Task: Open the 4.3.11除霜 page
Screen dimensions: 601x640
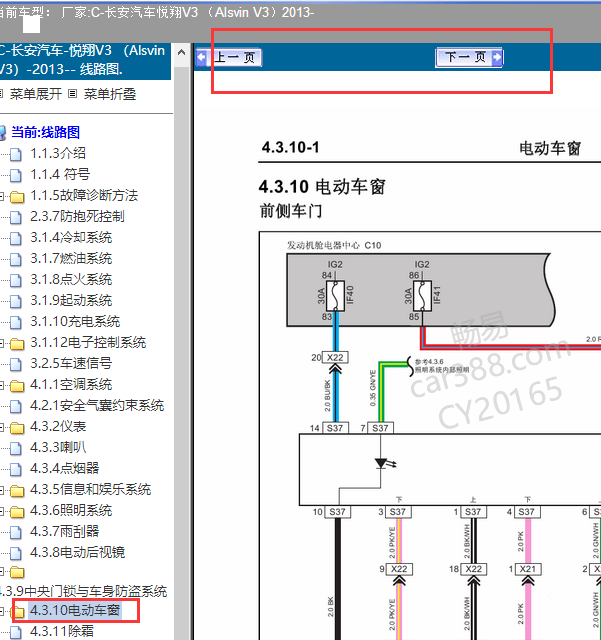Action: [62, 631]
